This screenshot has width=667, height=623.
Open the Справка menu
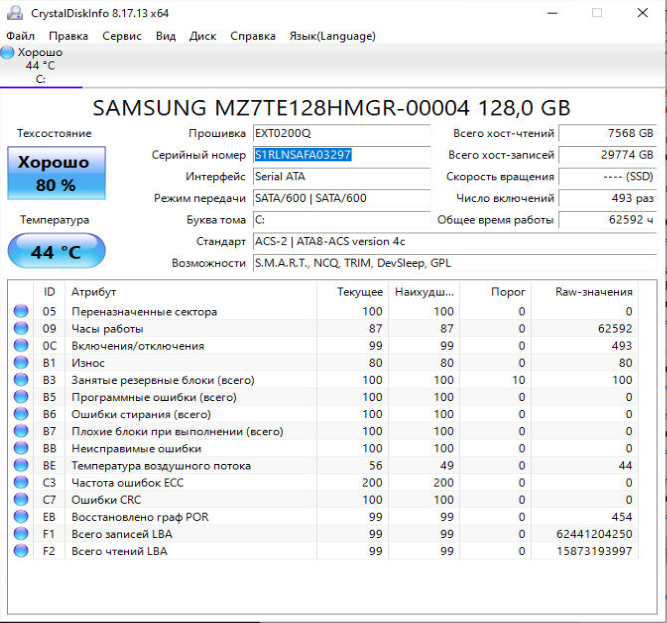click(x=253, y=36)
